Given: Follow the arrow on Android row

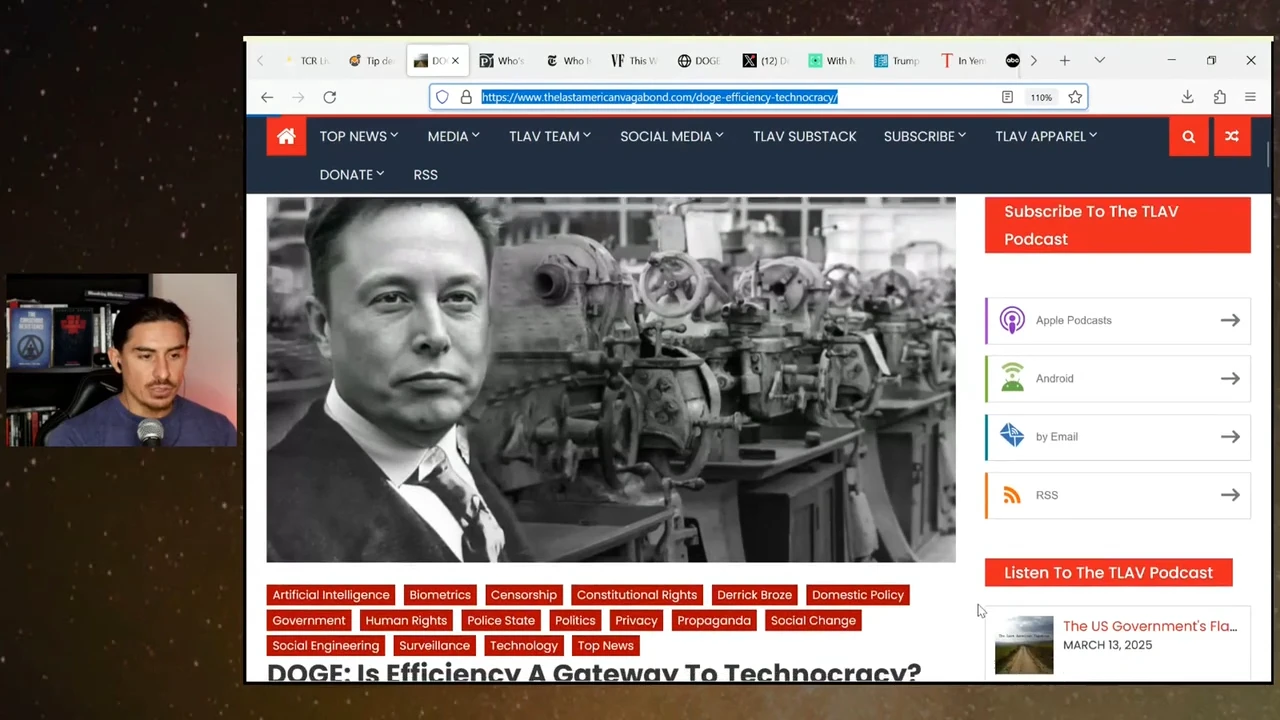Looking at the screenshot, I should [x=1230, y=379].
